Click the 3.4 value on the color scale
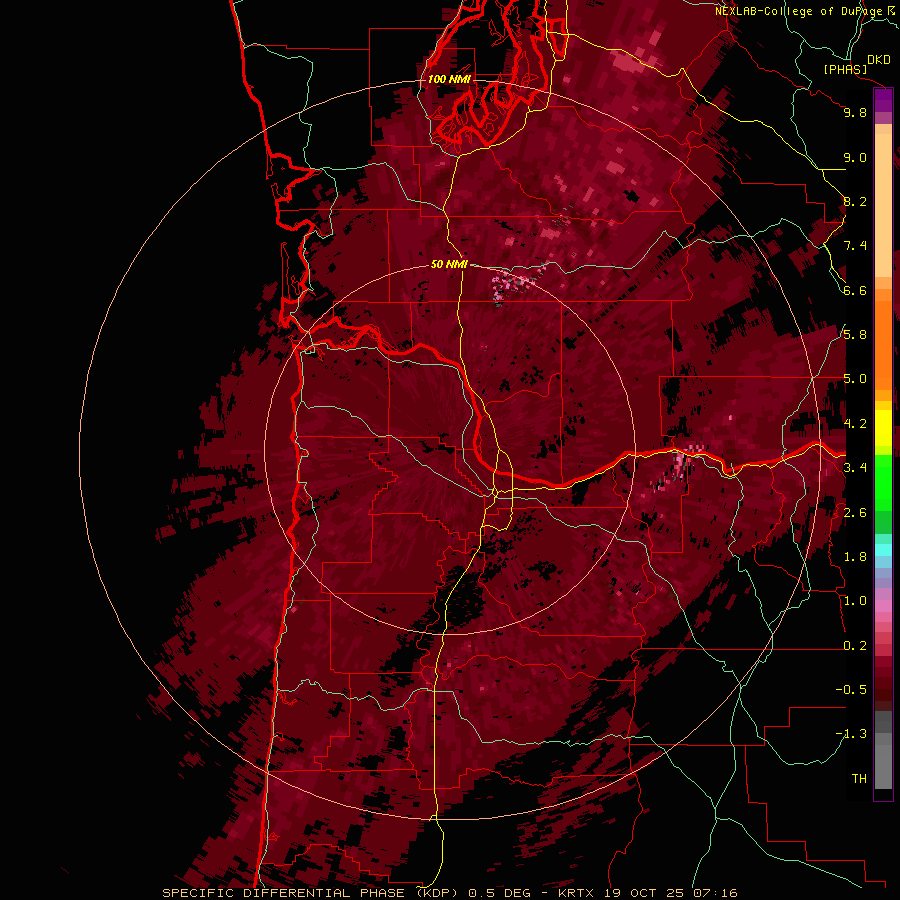The height and width of the screenshot is (900, 900). 855,468
